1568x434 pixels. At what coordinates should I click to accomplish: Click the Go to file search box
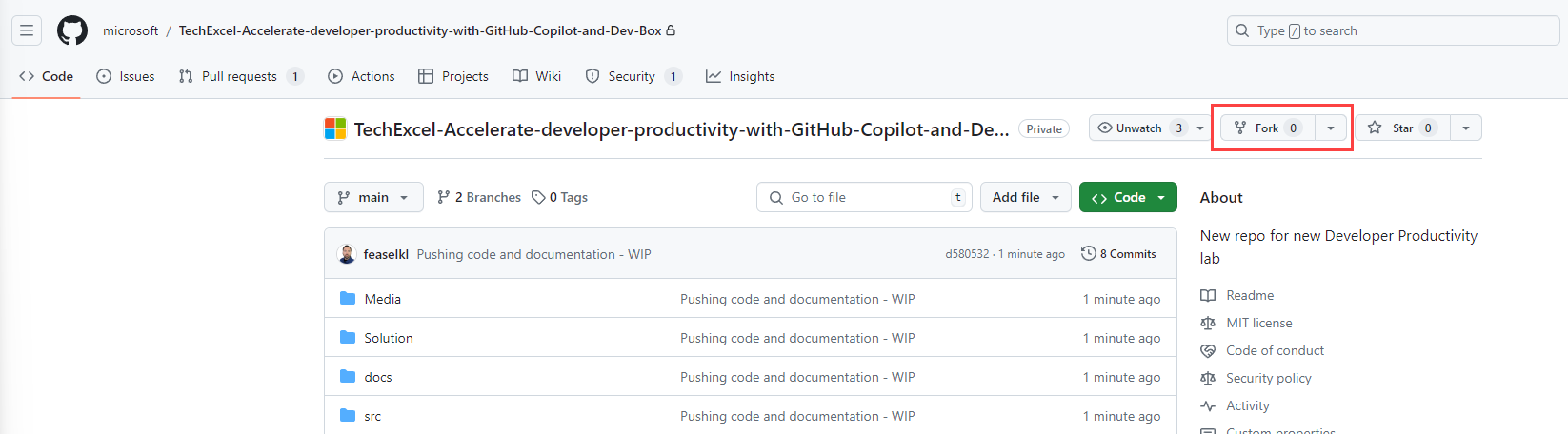tap(864, 197)
